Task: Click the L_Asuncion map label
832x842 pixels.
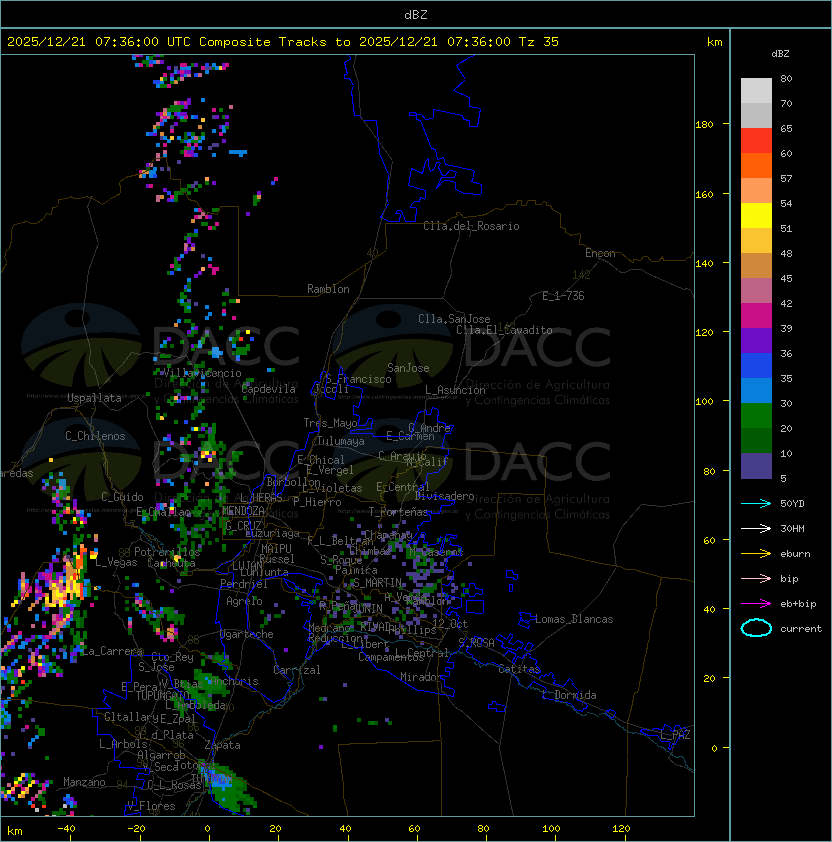Action: point(455,390)
